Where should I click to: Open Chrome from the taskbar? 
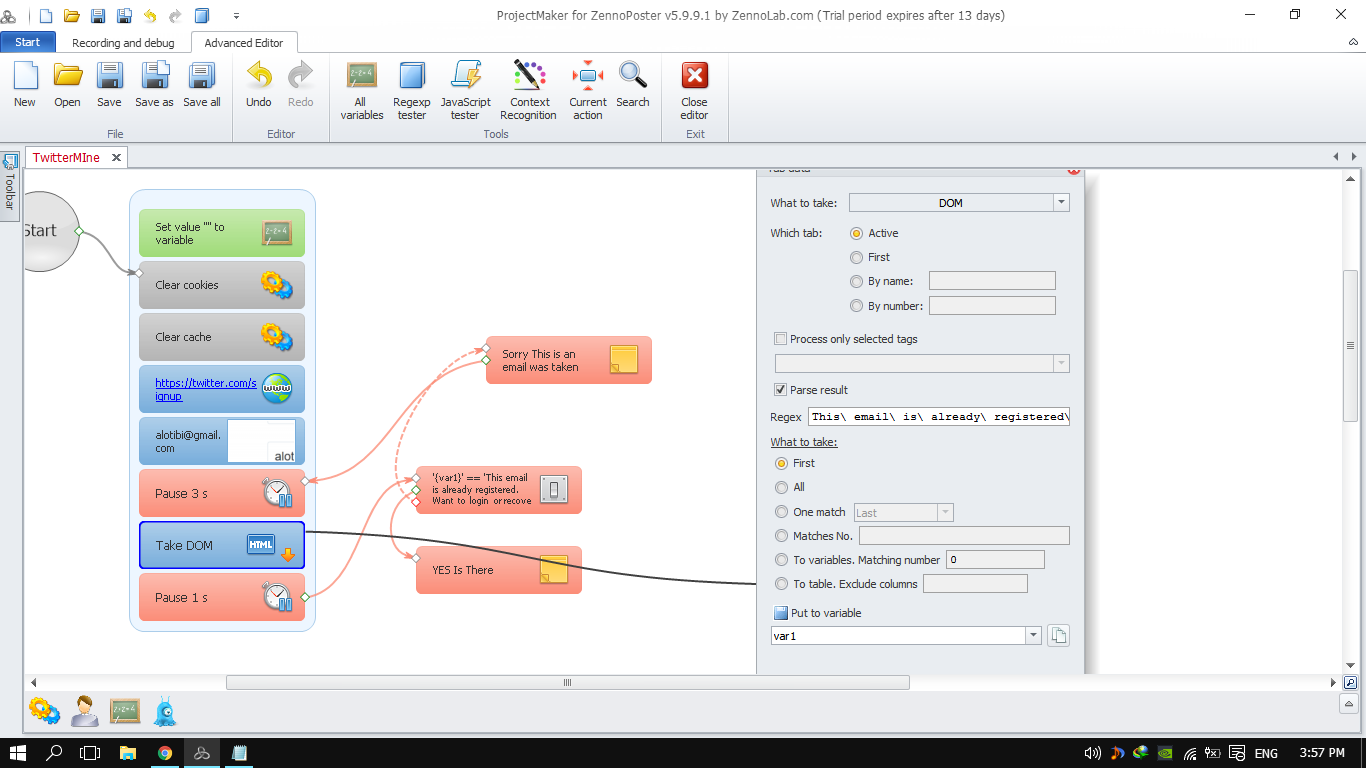[x=165, y=753]
